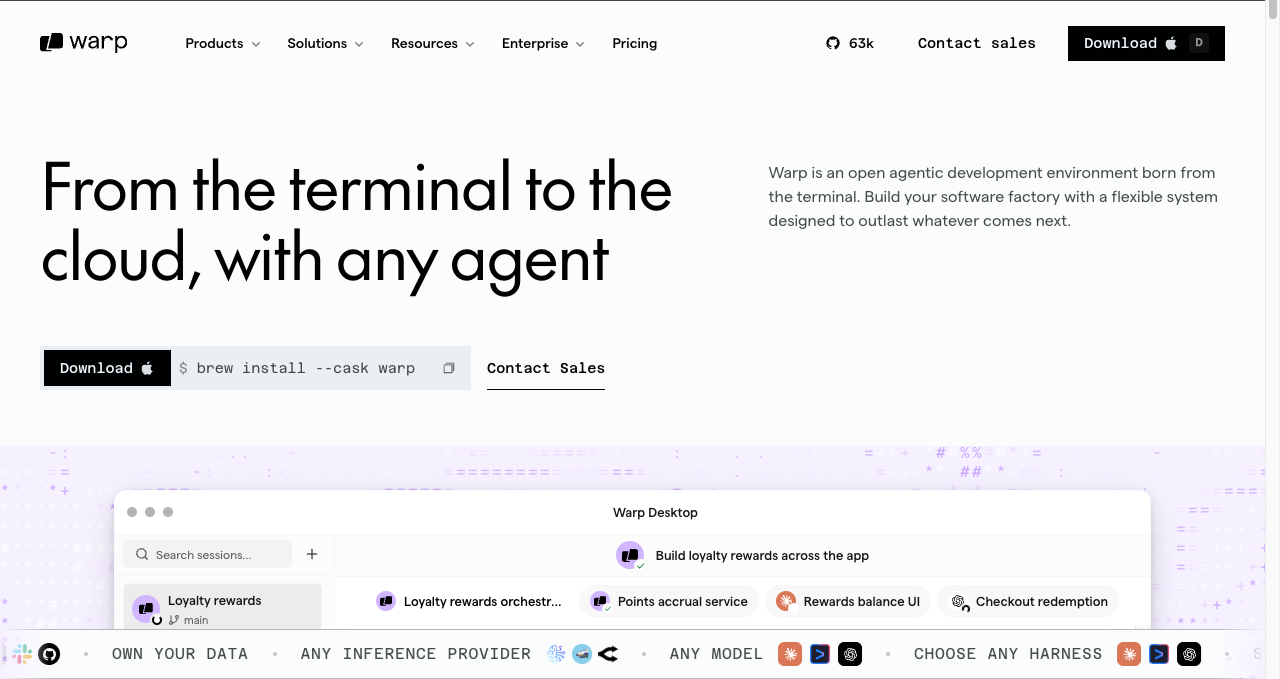Click the OpenAI icon after ANY MODEL
The height and width of the screenshot is (679, 1280).
850,654
